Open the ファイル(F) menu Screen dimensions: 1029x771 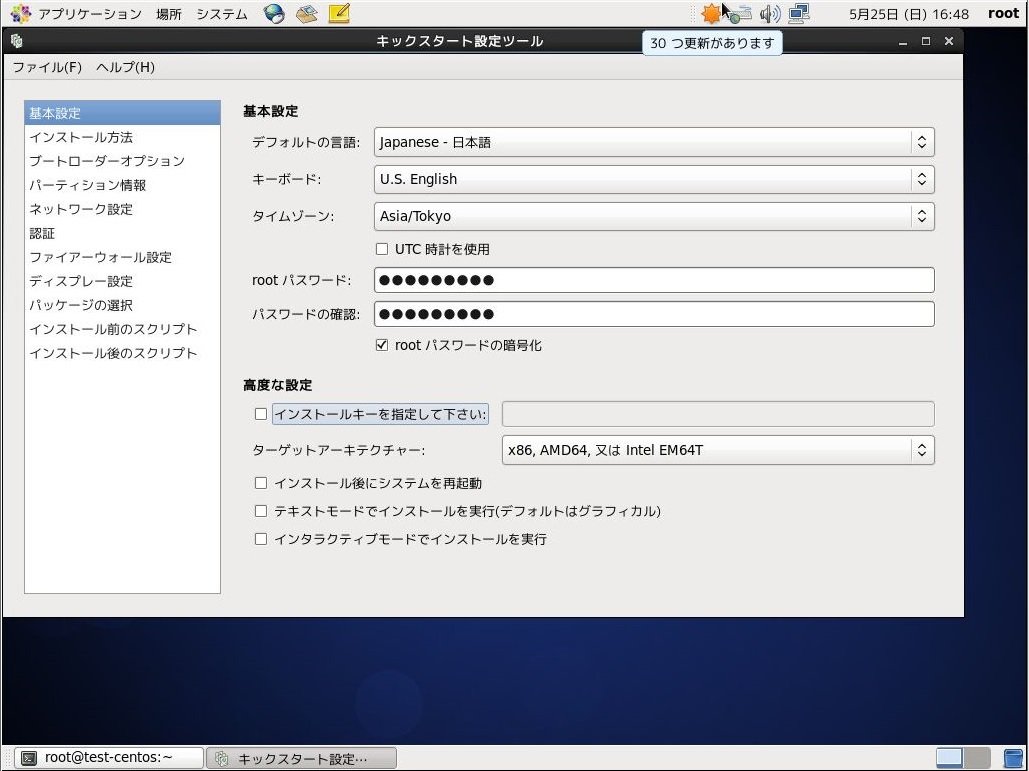47,67
